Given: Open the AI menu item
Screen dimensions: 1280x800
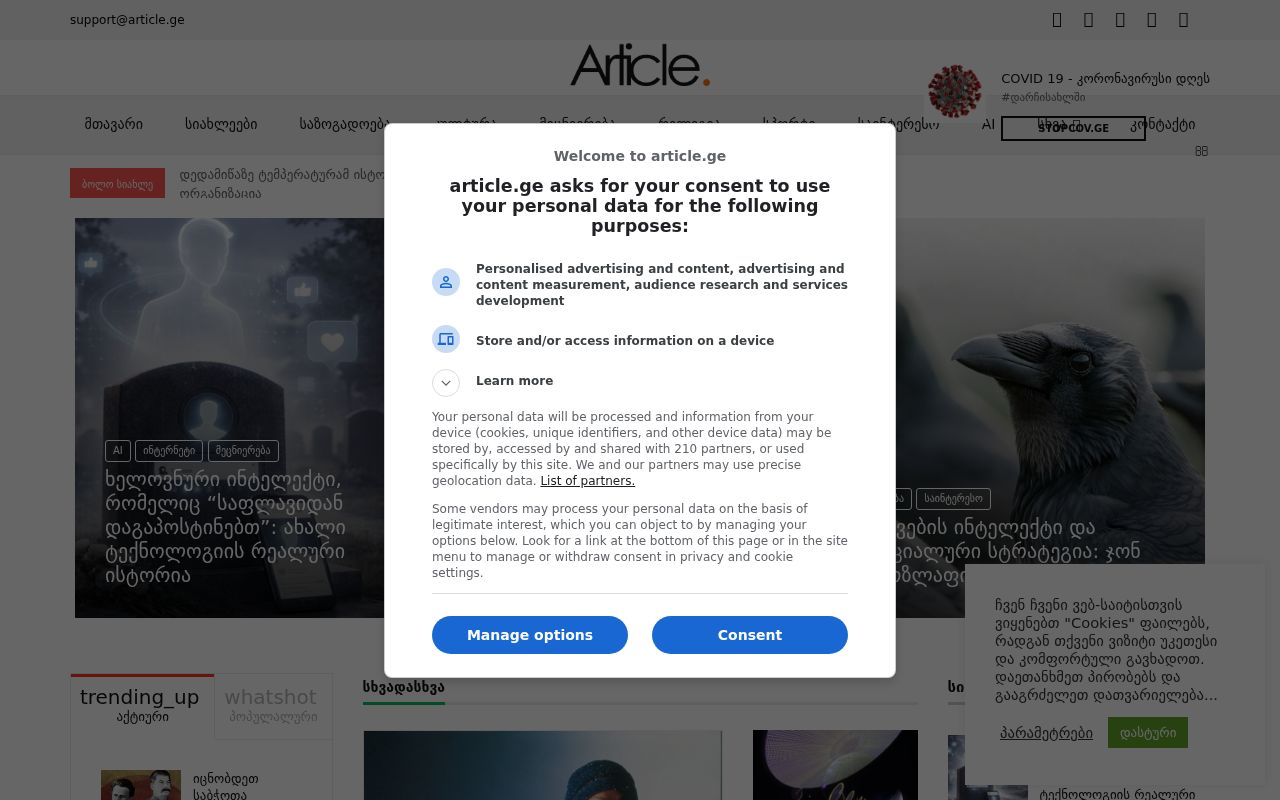Looking at the screenshot, I should 988,125.
